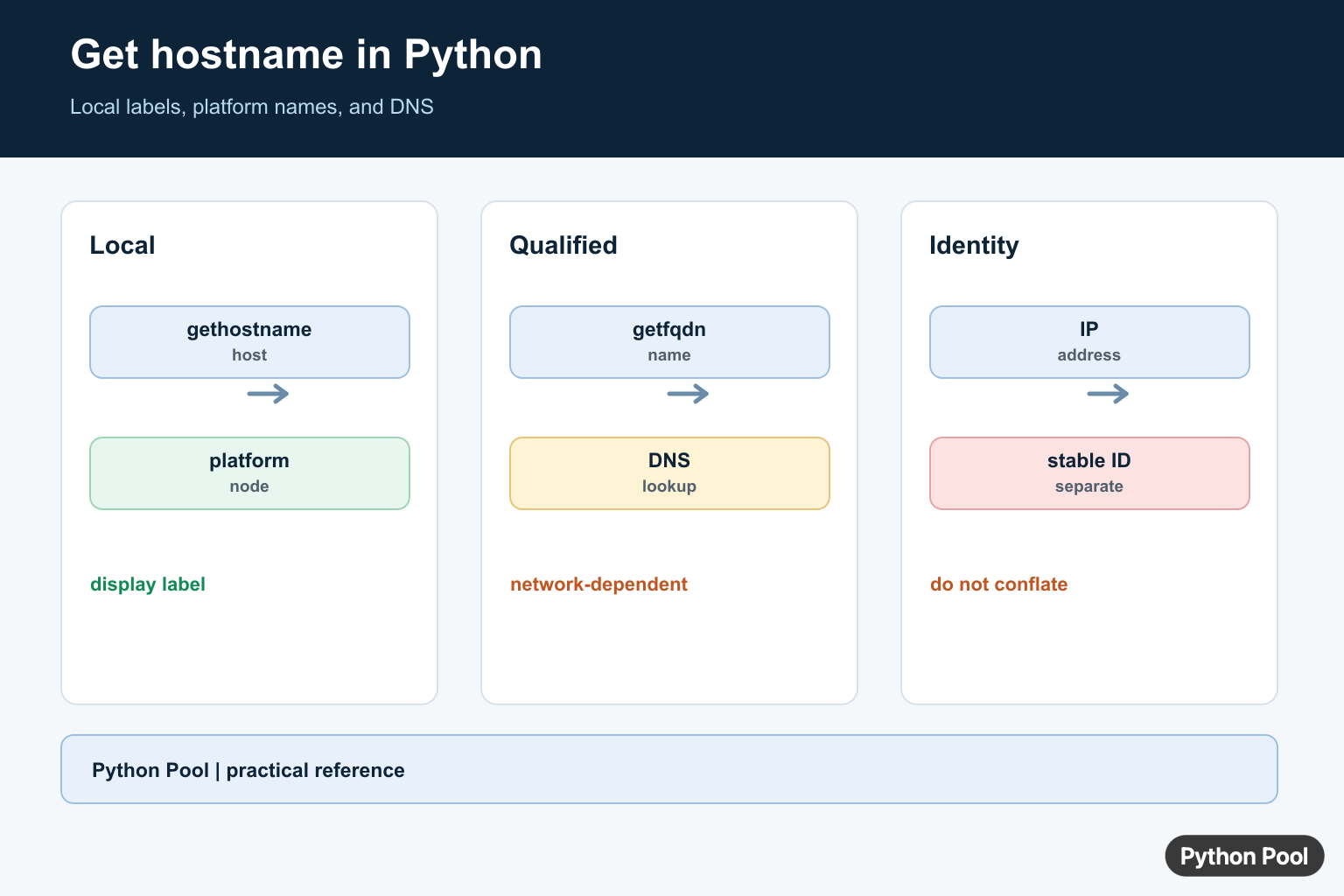The width and height of the screenshot is (1344, 896).
Task: Click the 'Get hostname in Python' title
Action: (306, 55)
